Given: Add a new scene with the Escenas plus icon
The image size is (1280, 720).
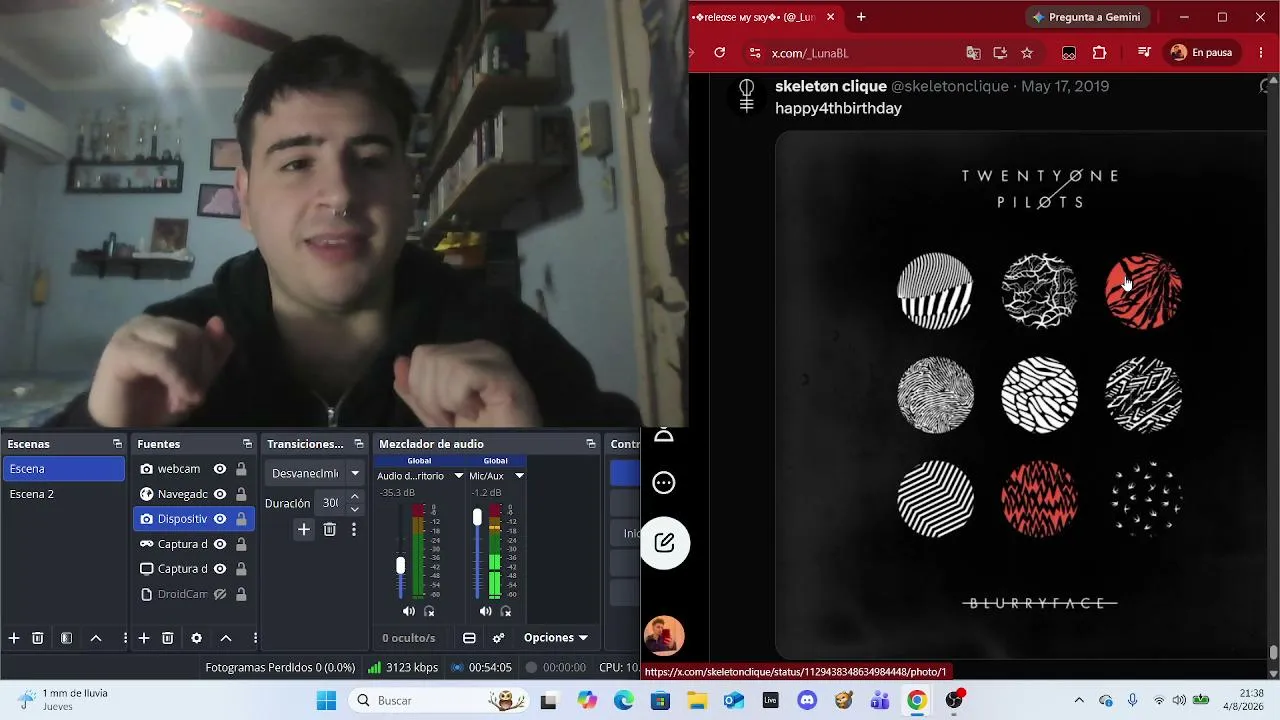Looking at the screenshot, I should [14, 638].
